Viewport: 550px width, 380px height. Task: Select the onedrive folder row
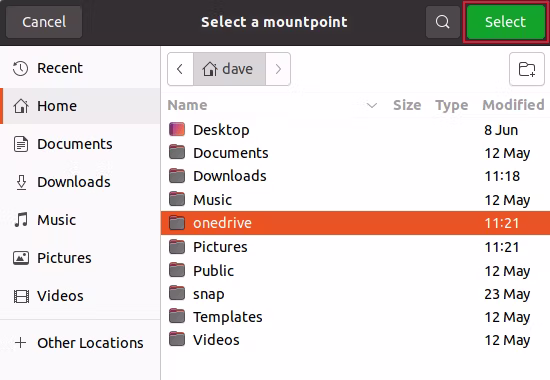pos(355,223)
